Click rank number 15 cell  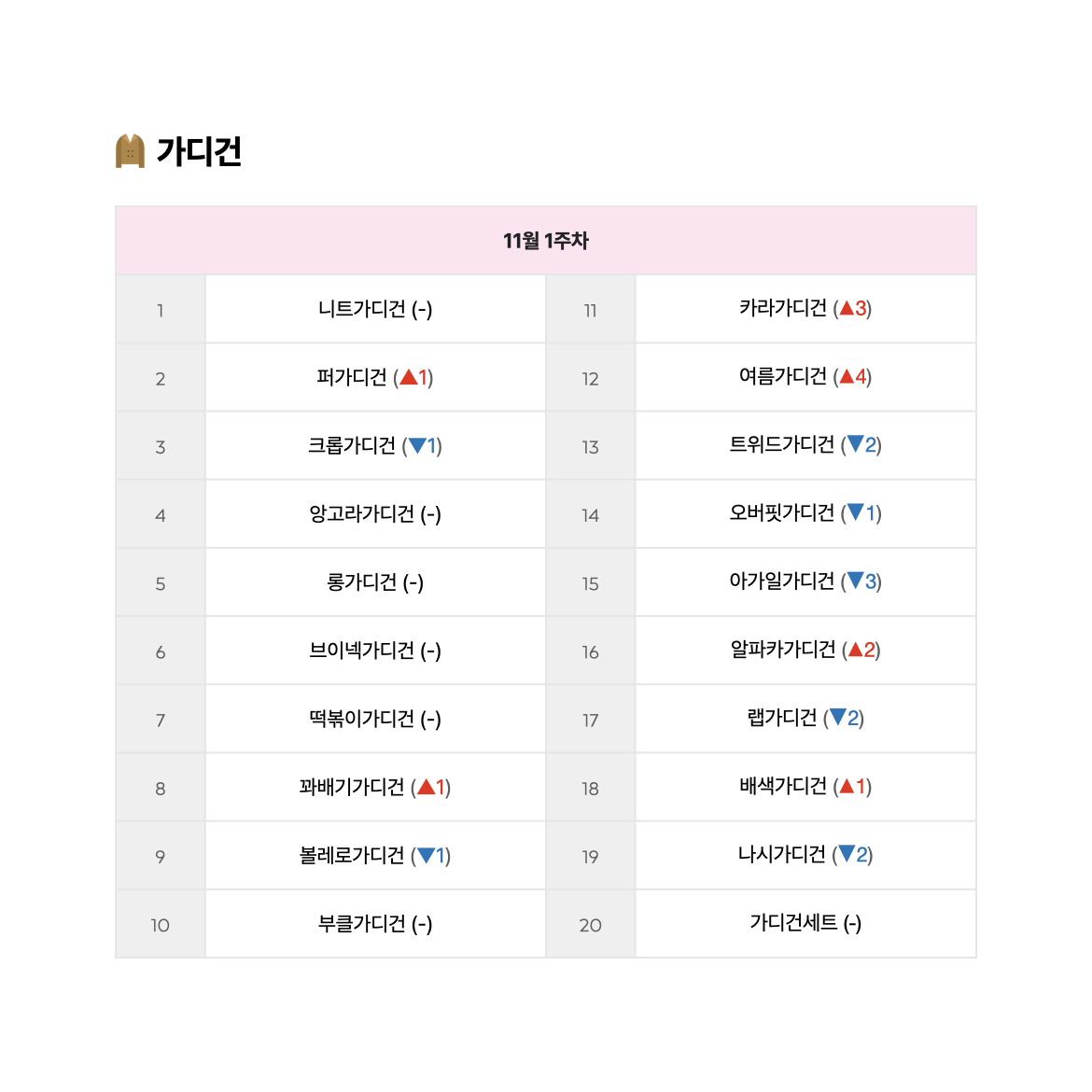point(591,583)
